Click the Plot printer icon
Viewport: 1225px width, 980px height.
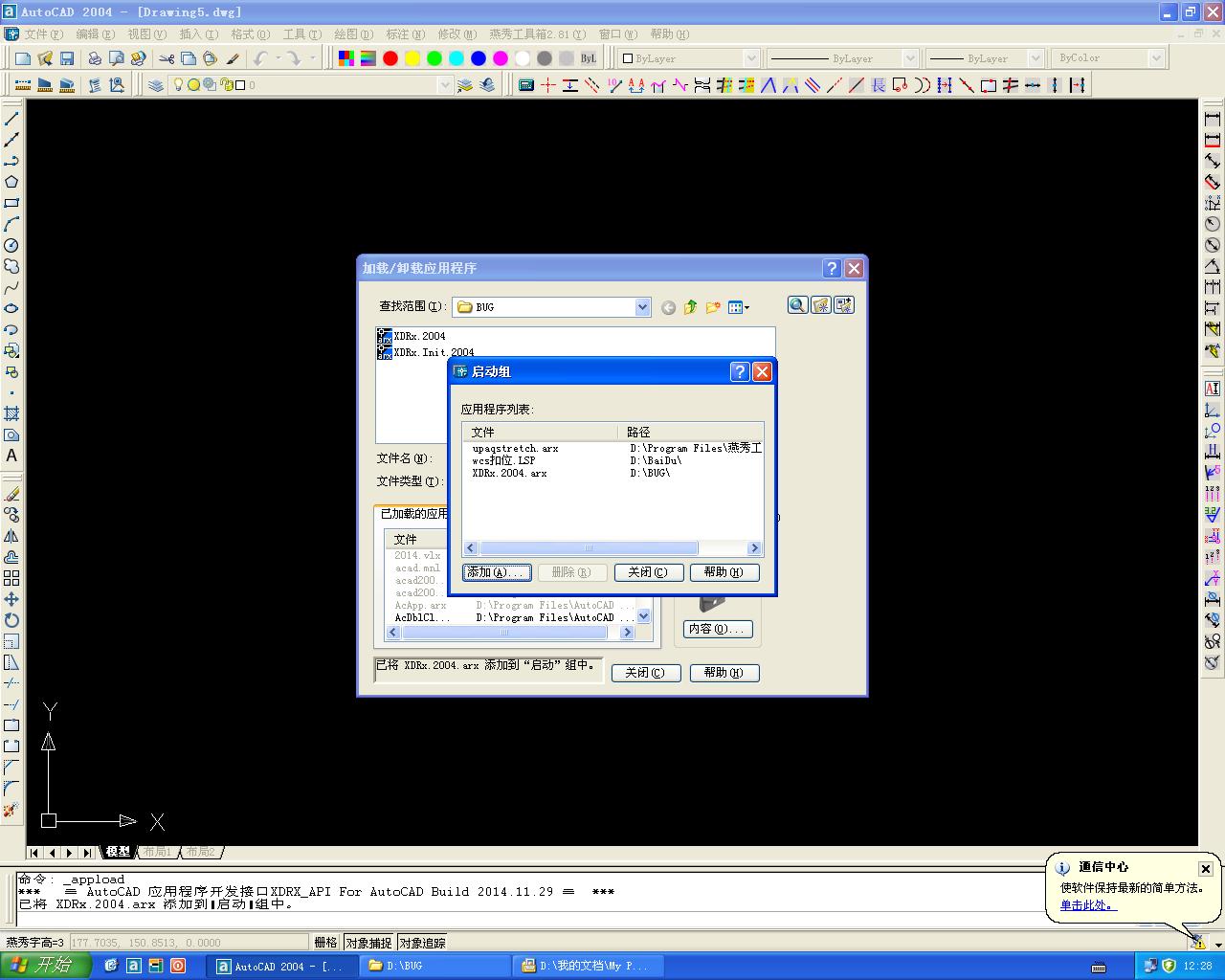[95, 58]
